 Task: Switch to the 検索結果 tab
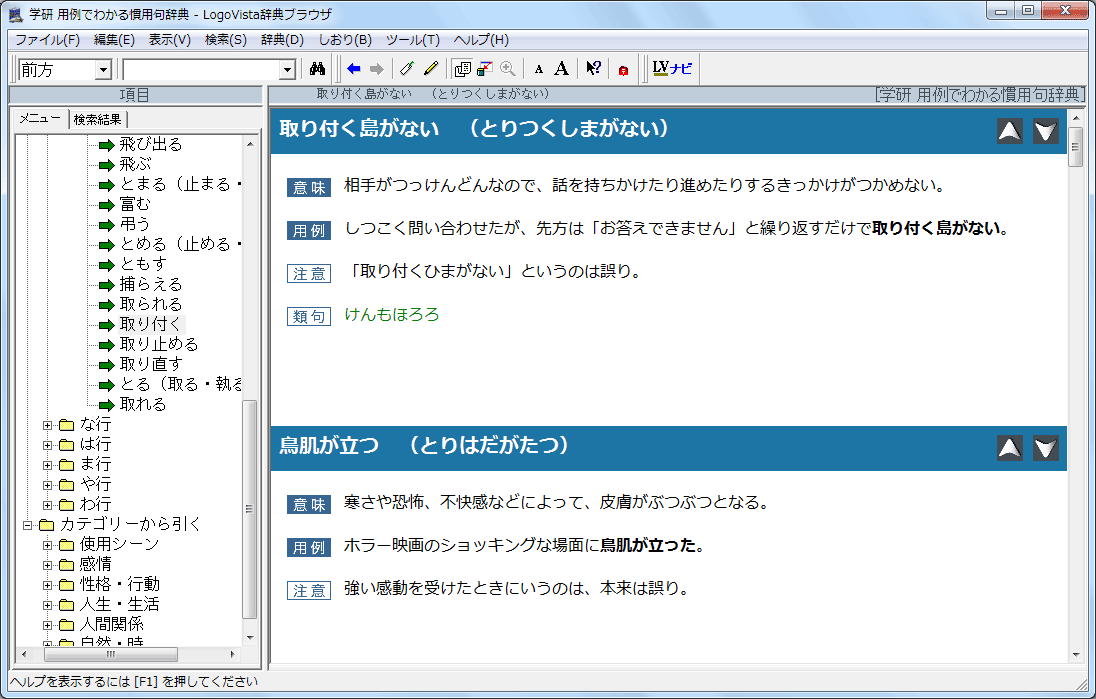pyautogui.click(x=98, y=119)
